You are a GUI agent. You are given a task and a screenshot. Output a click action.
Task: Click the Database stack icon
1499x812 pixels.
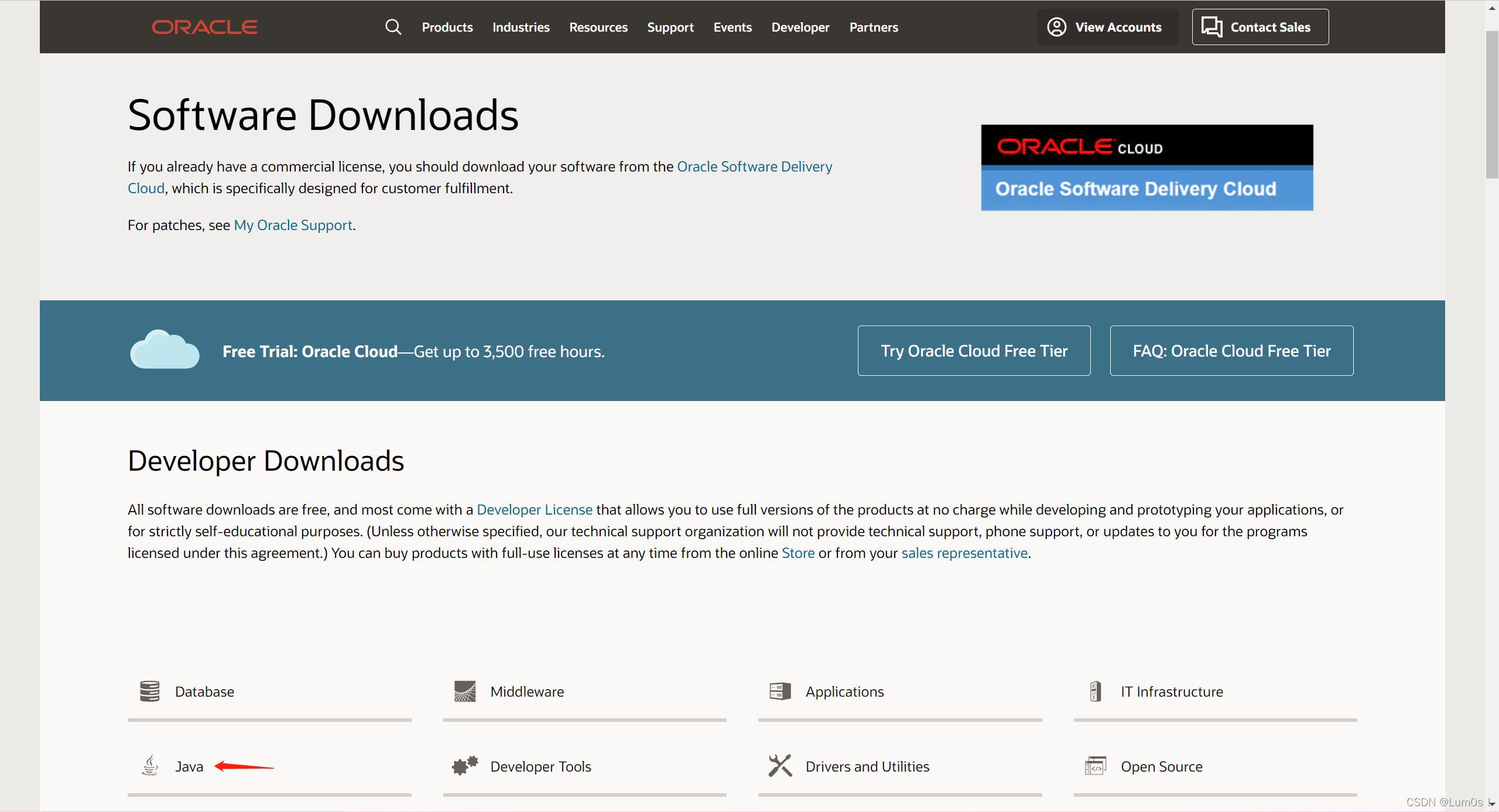tap(150, 691)
